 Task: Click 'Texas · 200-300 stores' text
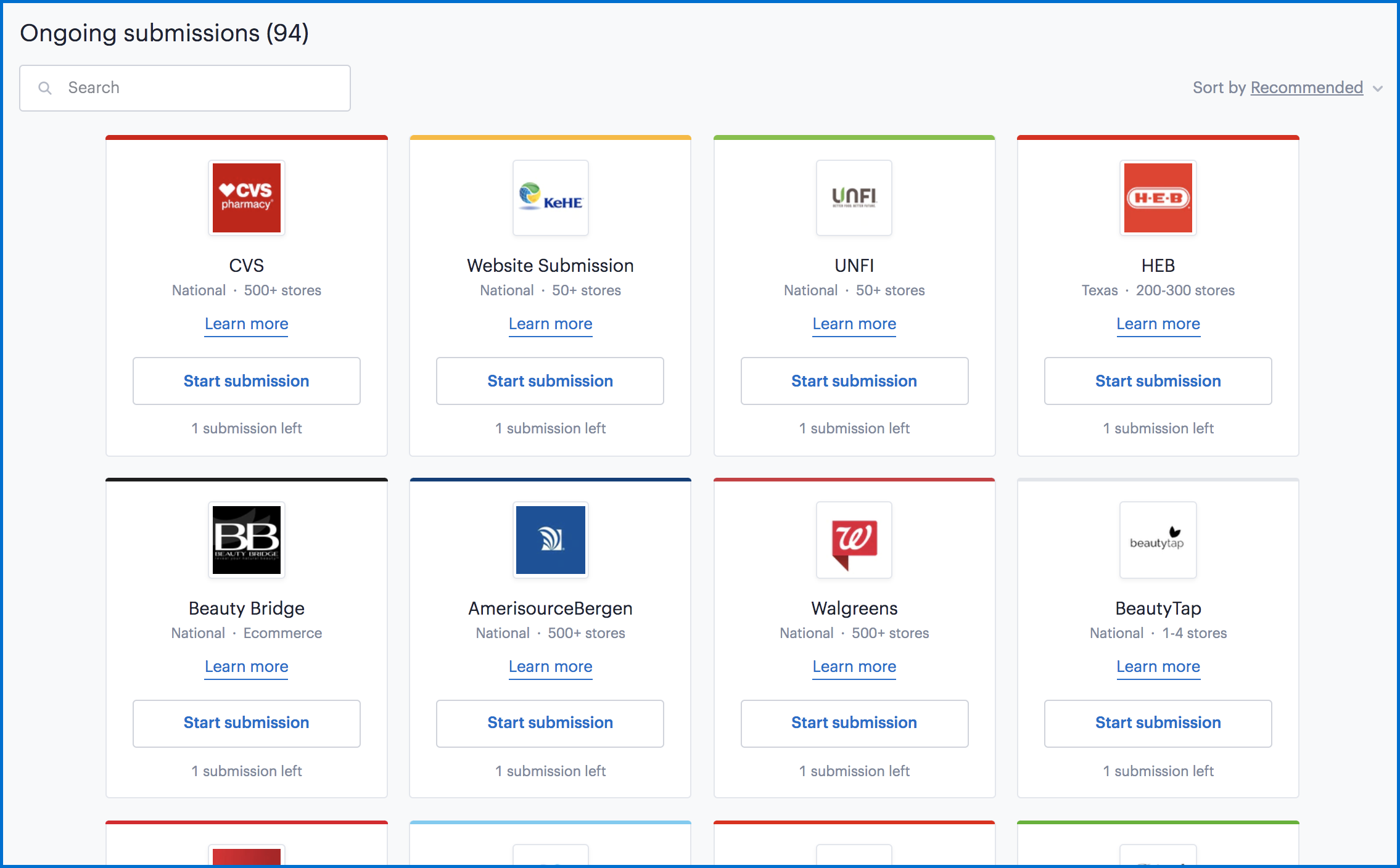click(1158, 290)
